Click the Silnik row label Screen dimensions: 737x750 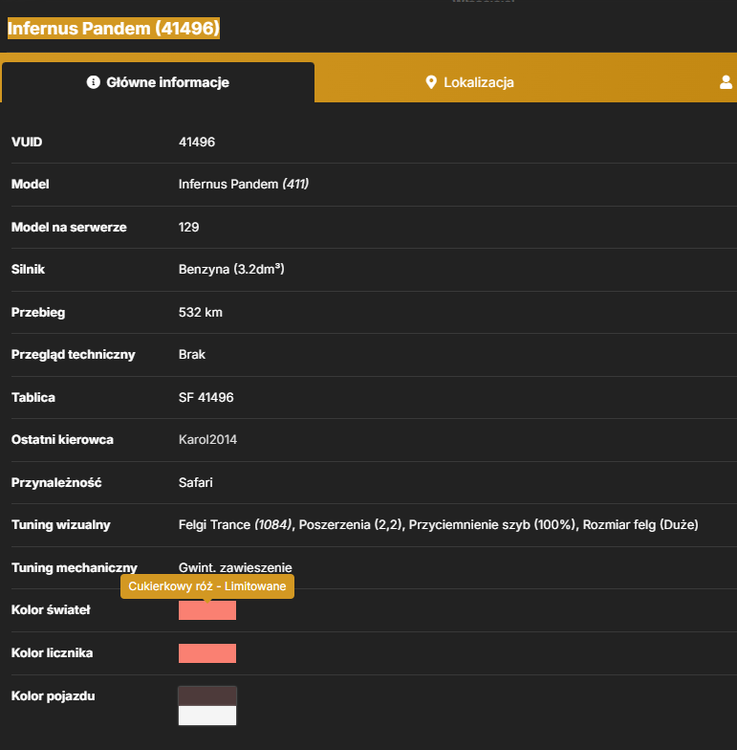pos(28,269)
